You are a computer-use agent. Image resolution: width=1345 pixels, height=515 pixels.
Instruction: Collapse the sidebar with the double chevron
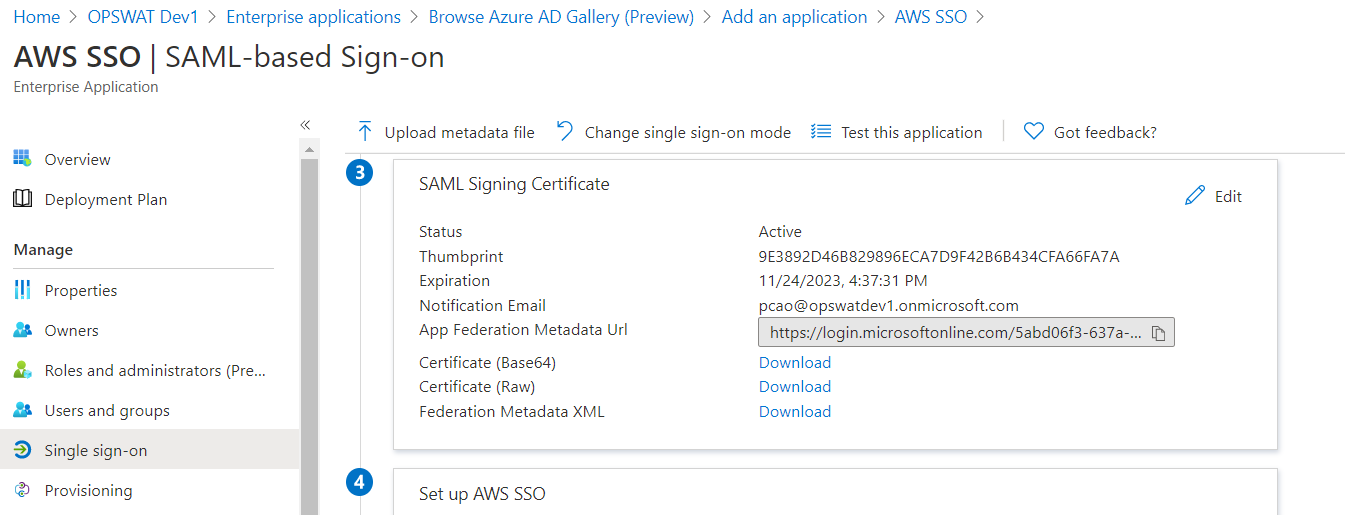(305, 125)
